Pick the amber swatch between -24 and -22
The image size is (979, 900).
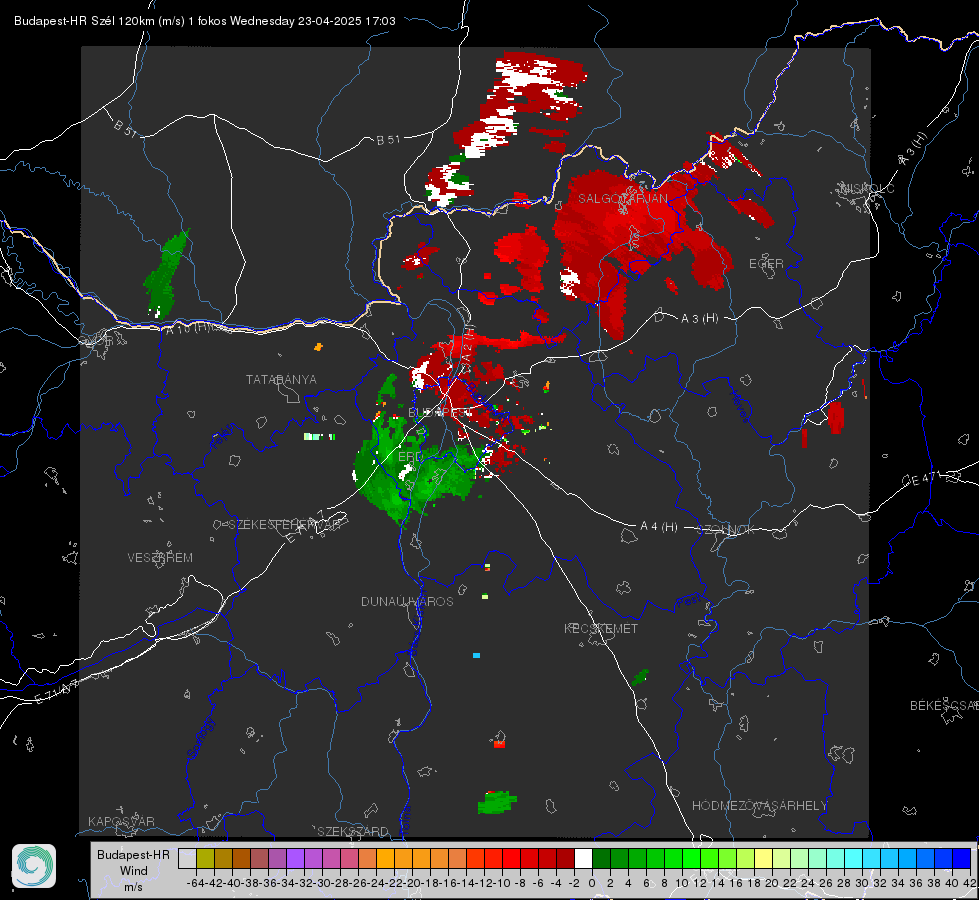pyautogui.click(x=385, y=858)
